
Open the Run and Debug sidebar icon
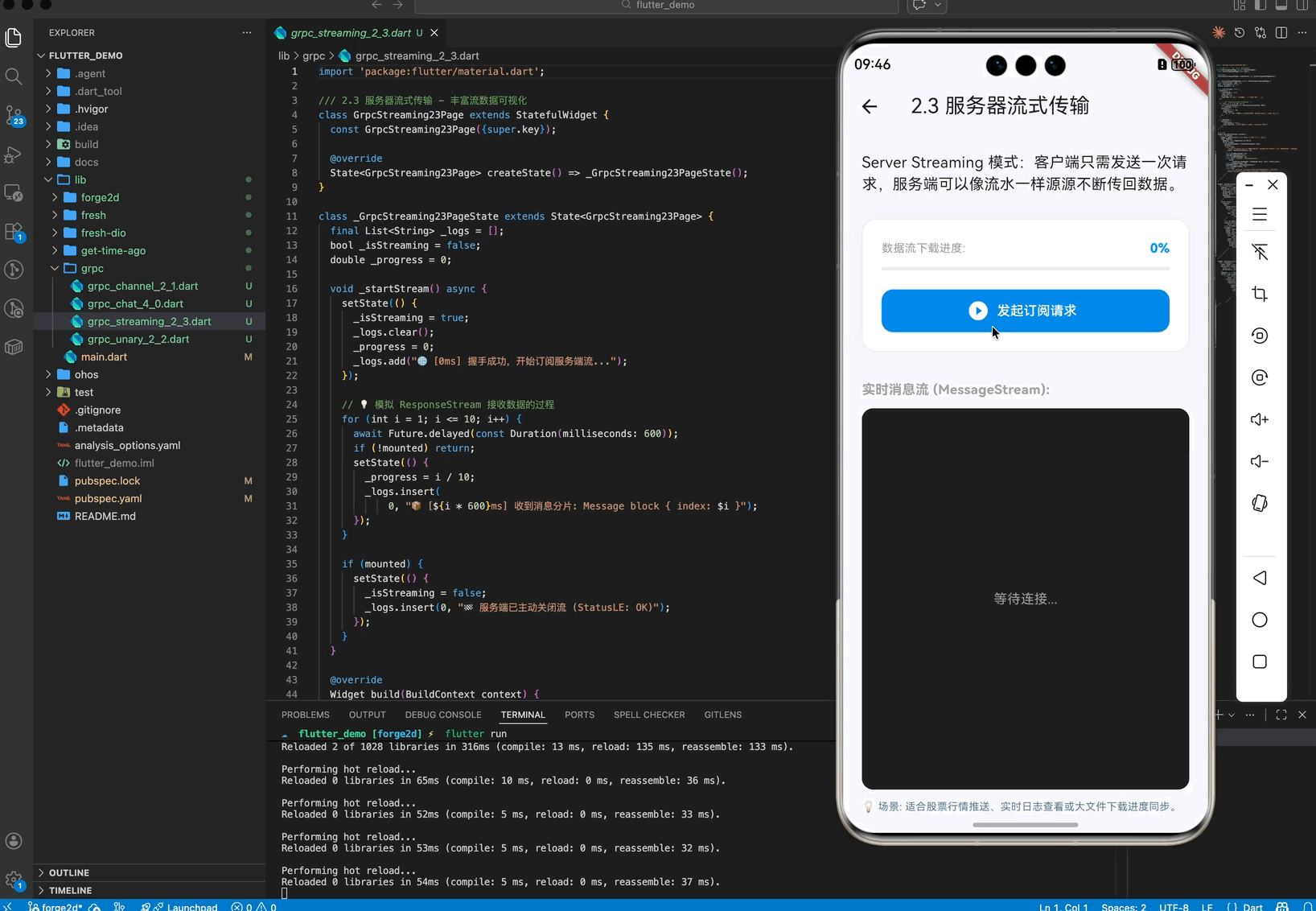click(x=13, y=155)
